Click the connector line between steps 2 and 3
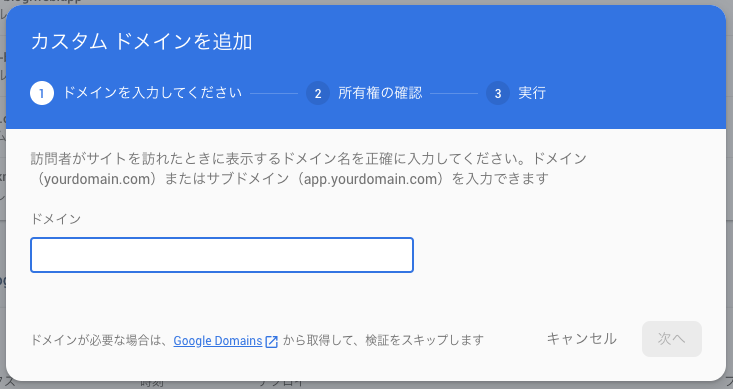The image size is (733, 389). pos(454,94)
